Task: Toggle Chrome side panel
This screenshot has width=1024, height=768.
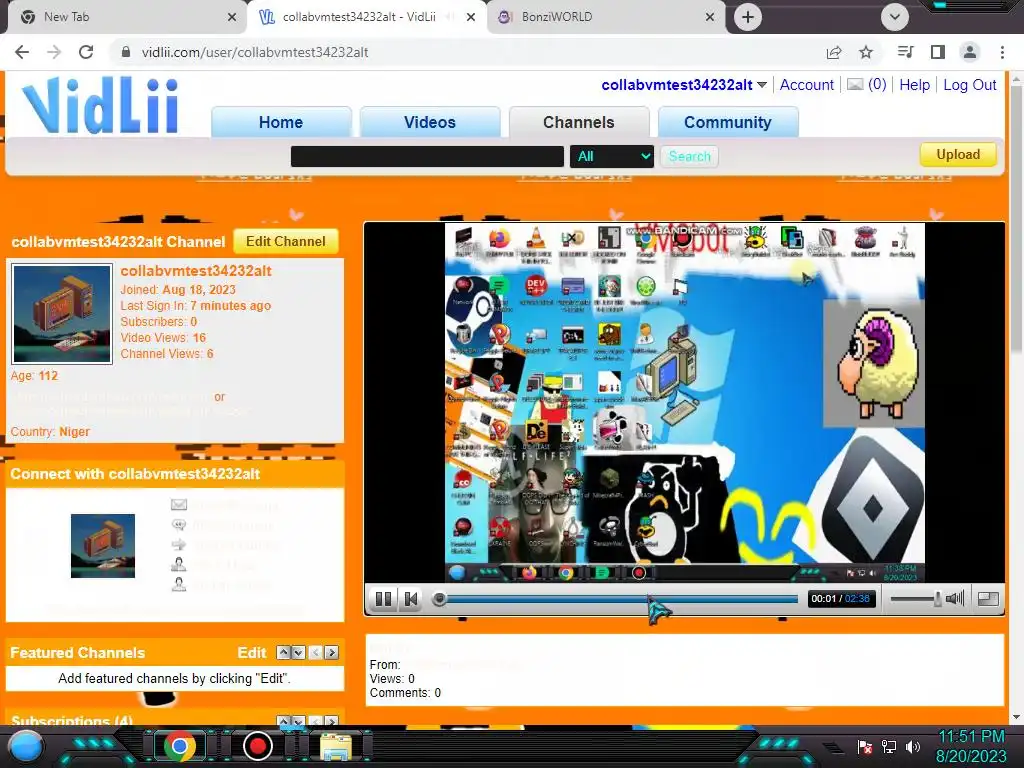Action: [938, 52]
